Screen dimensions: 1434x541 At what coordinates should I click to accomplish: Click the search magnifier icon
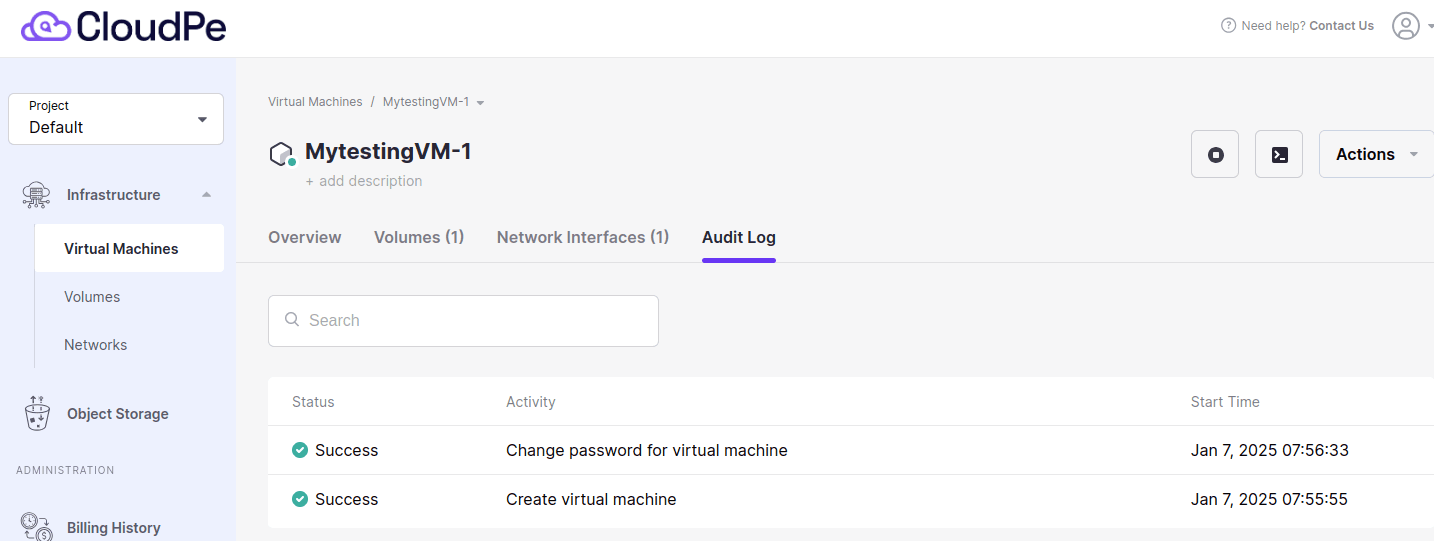pos(292,320)
